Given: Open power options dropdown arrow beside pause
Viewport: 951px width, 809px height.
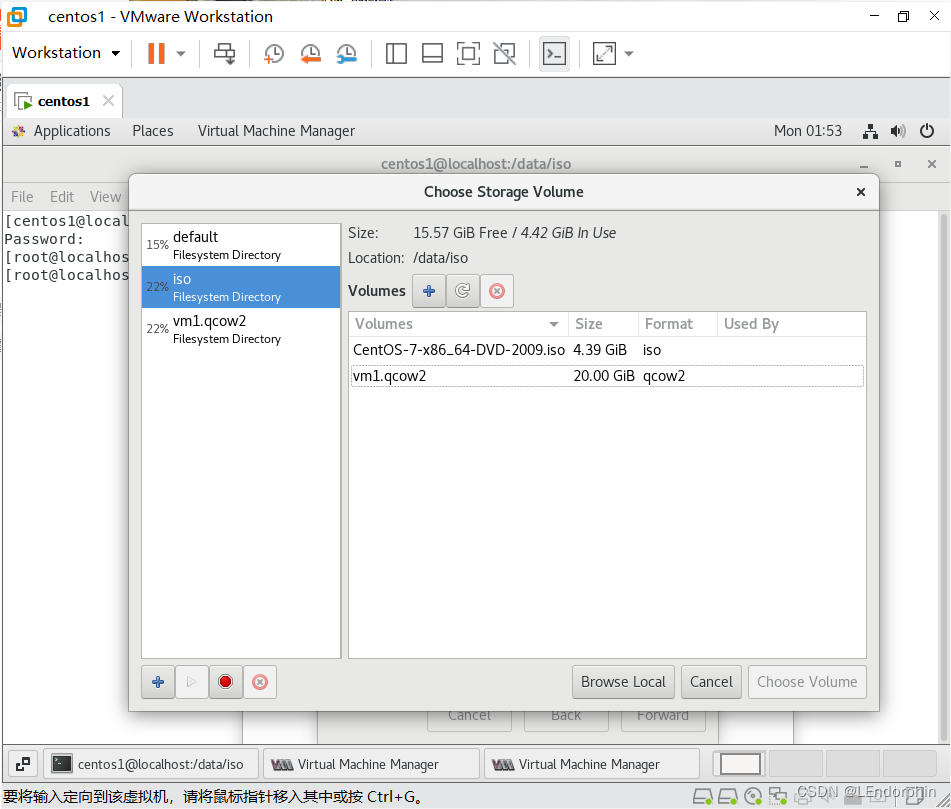Looking at the screenshot, I should coord(181,53).
